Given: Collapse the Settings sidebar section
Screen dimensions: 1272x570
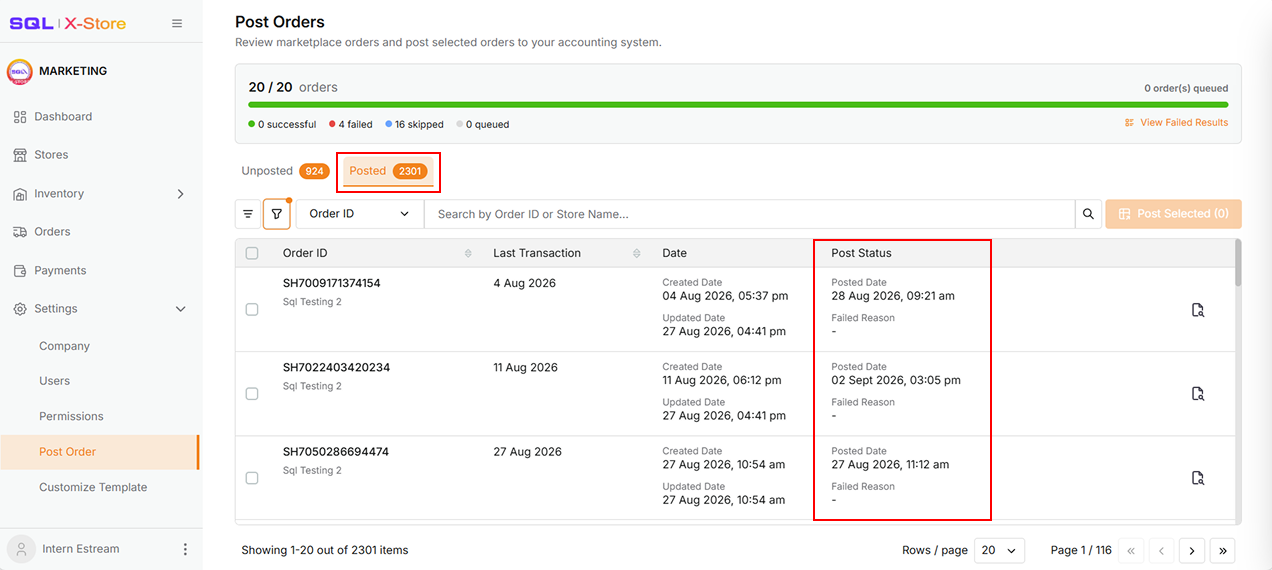Looking at the screenshot, I should (x=181, y=309).
